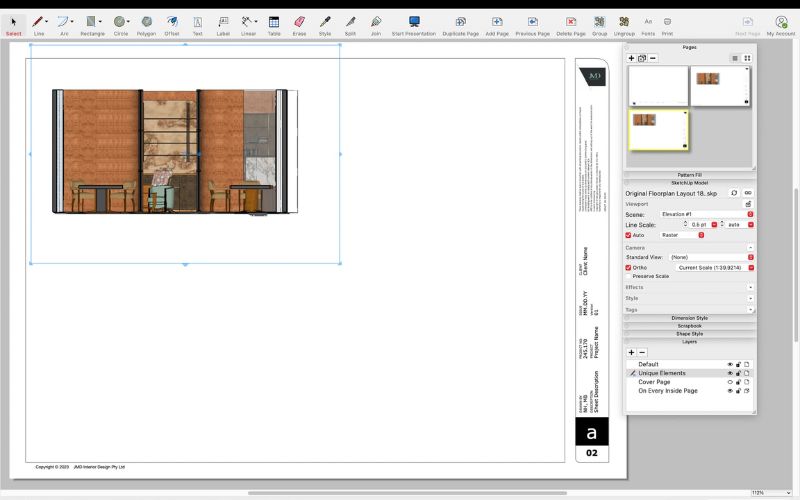Uncheck the Ortho checkbox
The width and height of the screenshot is (800, 500).
pyautogui.click(x=628, y=267)
